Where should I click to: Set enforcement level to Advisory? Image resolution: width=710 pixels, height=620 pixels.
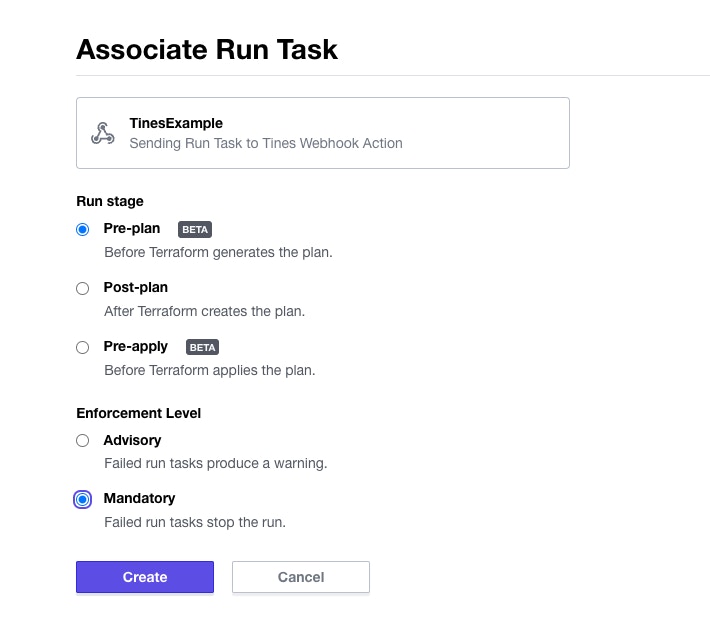(82, 440)
